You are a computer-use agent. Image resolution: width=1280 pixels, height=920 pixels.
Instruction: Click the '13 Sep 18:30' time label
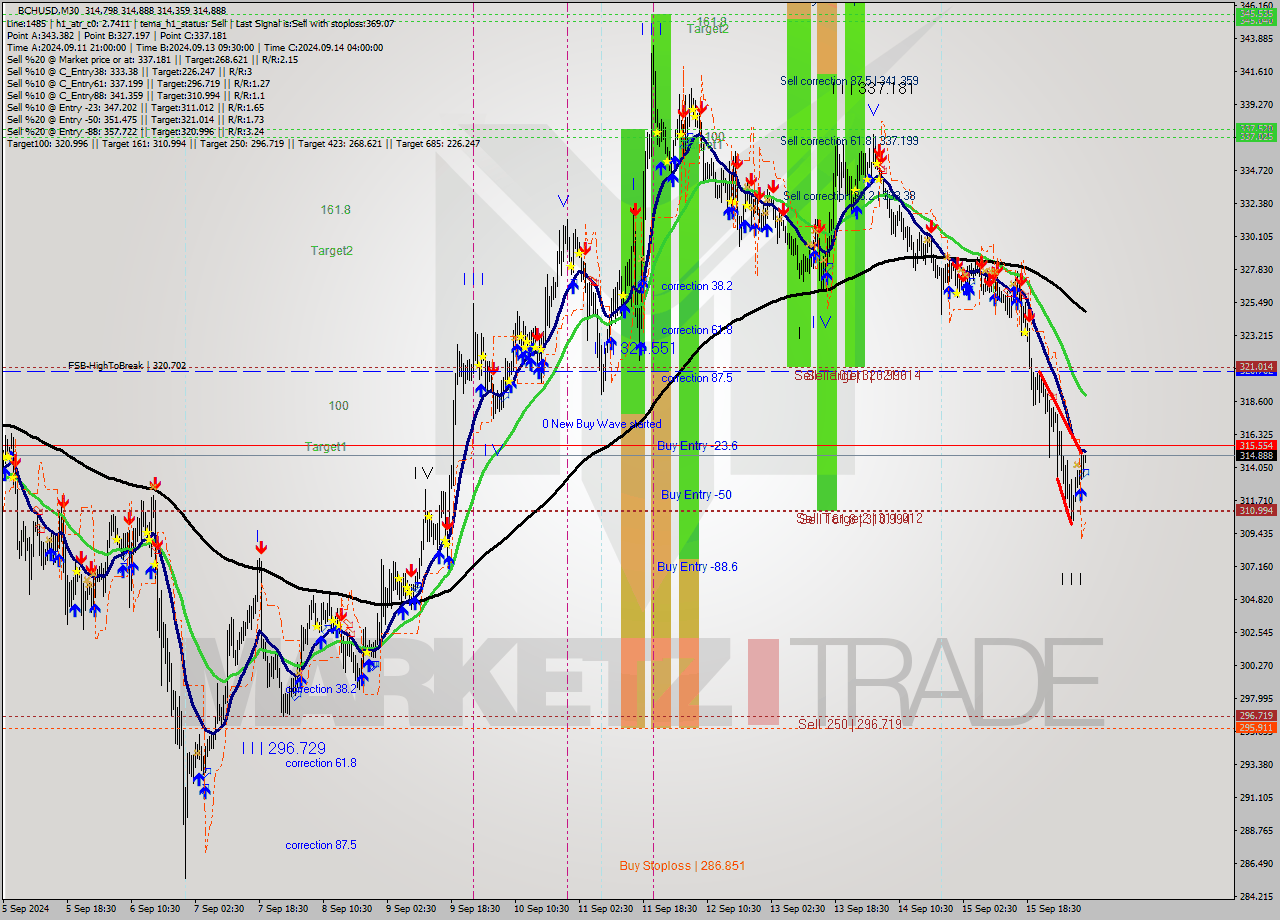[860, 909]
